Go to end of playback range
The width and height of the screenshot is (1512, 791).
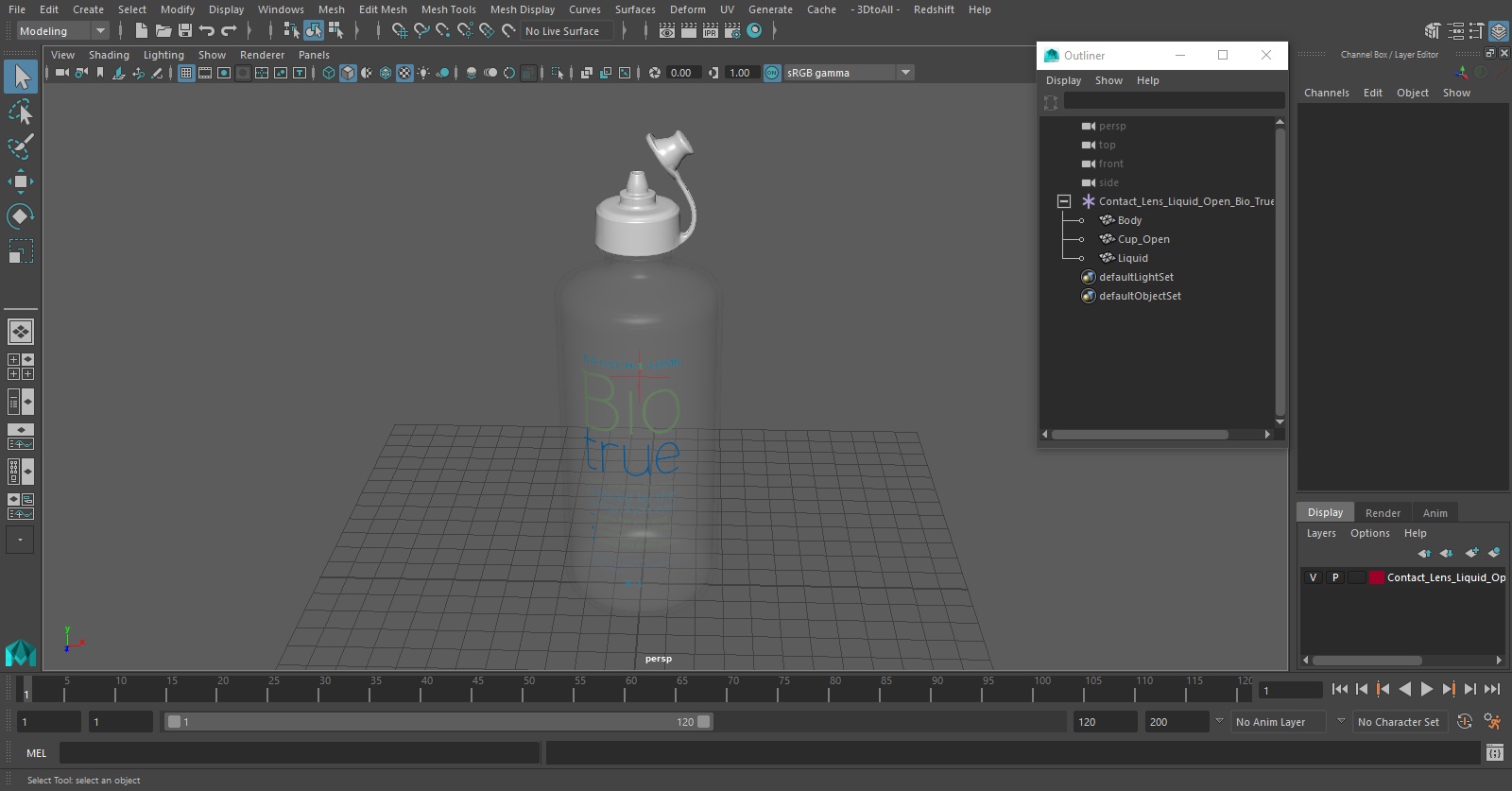click(1492, 689)
